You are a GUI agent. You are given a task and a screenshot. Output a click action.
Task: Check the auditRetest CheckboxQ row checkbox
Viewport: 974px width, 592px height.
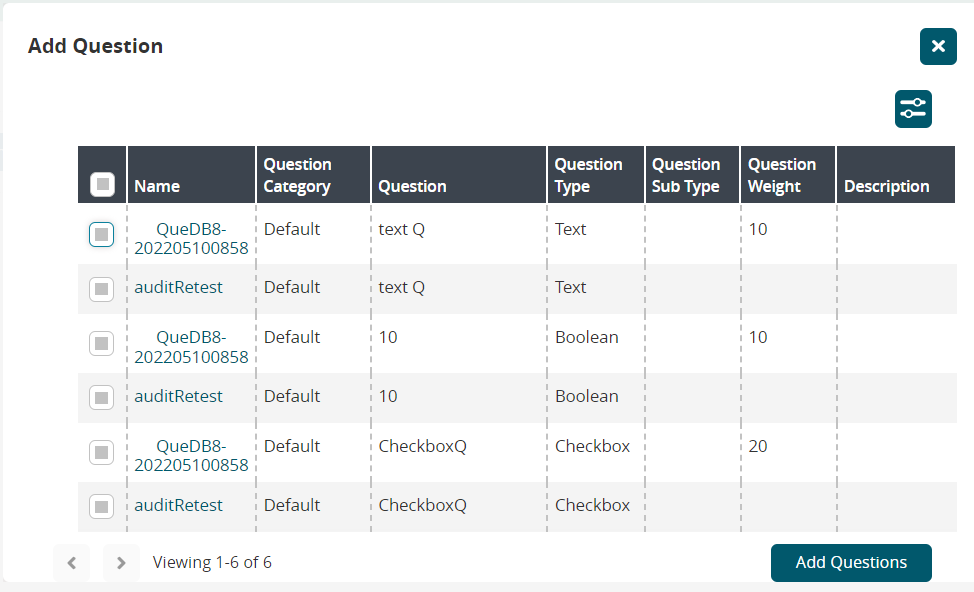[102, 507]
